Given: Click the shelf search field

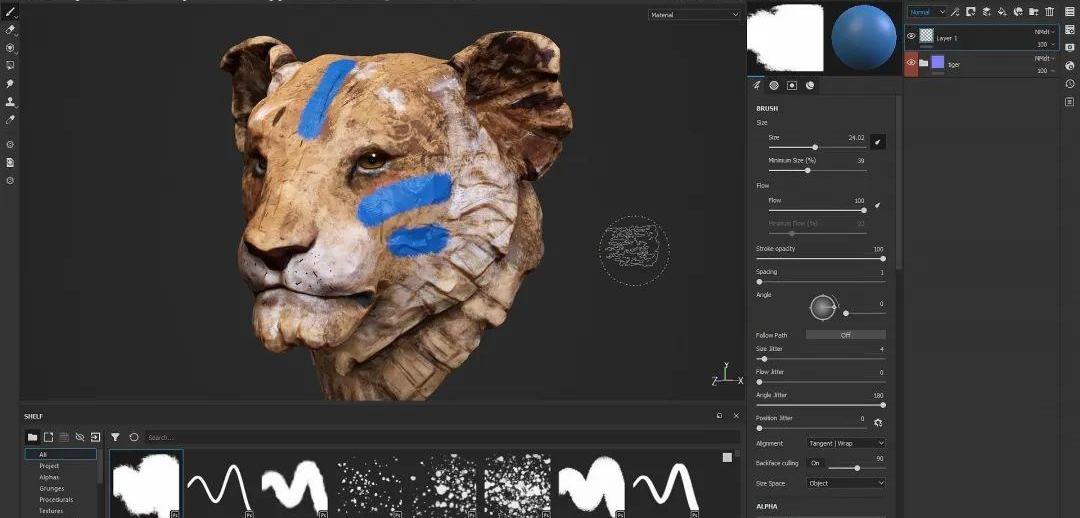Looking at the screenshot, I should 440,437.
